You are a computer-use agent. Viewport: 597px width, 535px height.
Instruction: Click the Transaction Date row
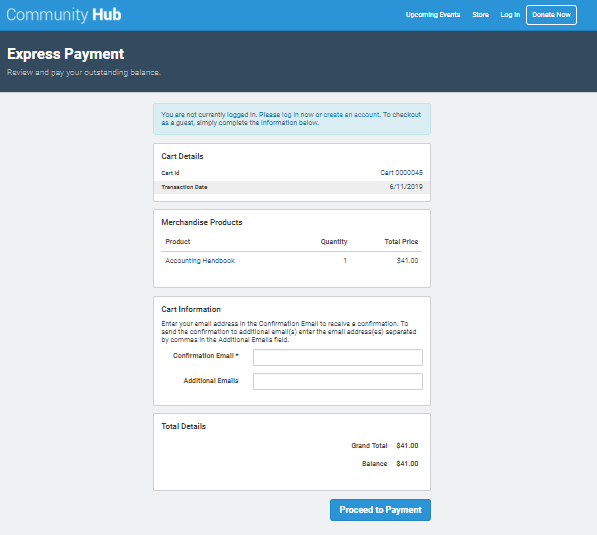(292, 187)
